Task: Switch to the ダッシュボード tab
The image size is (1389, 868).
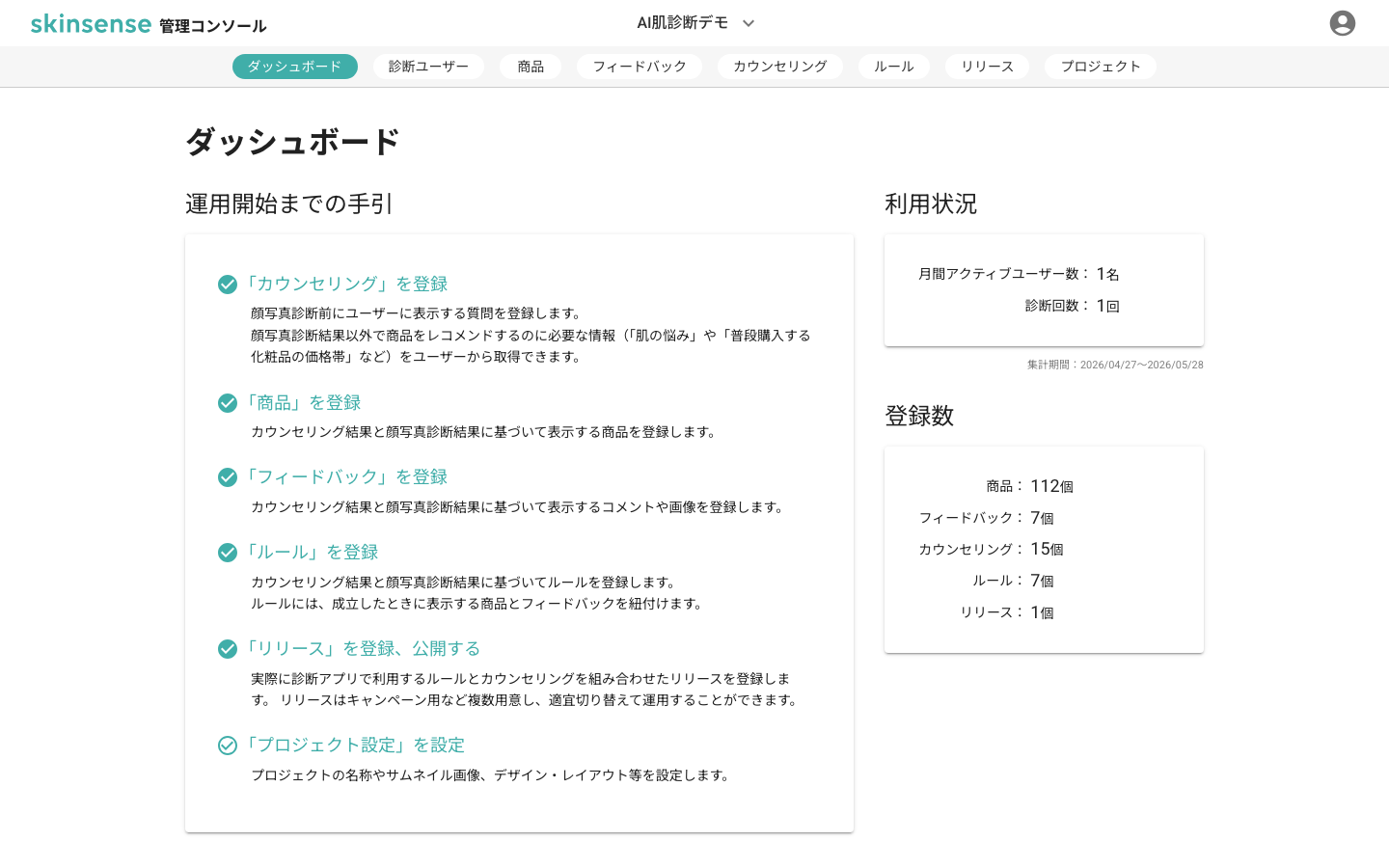Action: 294,67
